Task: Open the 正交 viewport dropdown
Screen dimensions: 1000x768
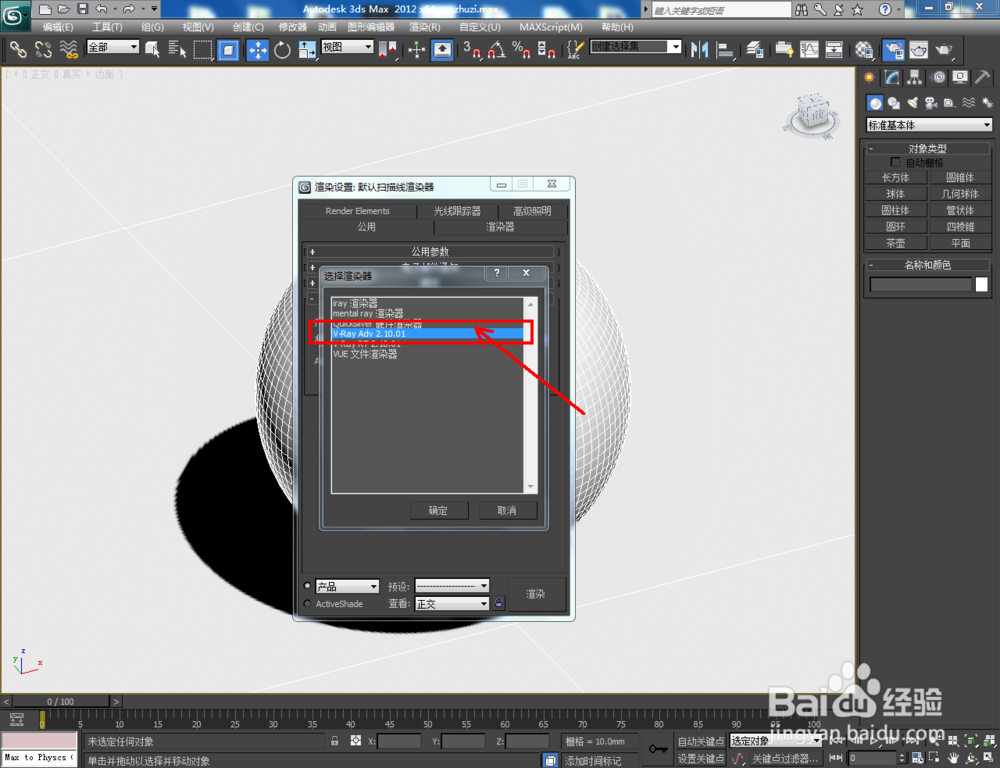Action: [450, 603]
